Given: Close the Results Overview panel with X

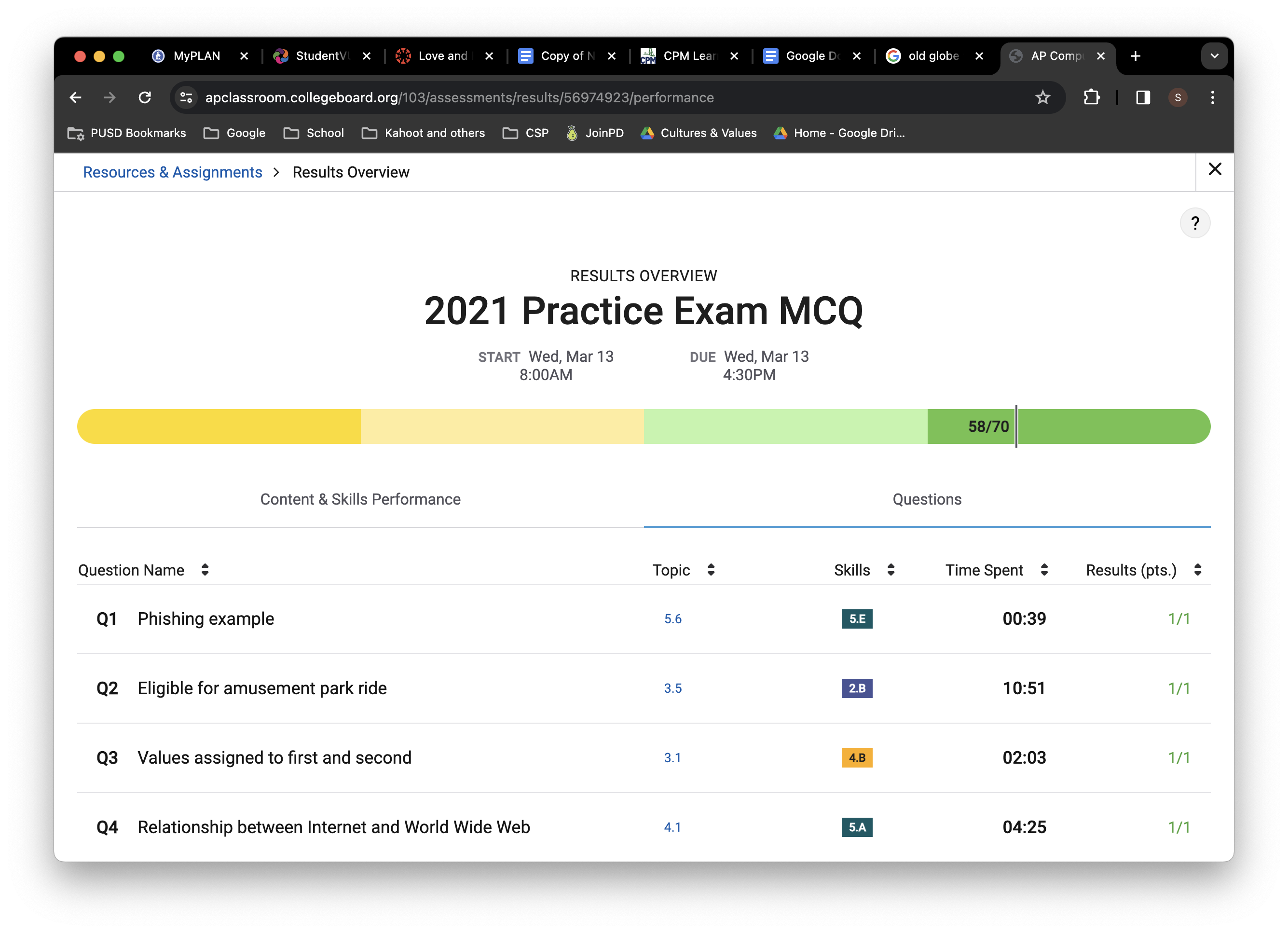Looking at the screenshot, I should click(1215, 169).
